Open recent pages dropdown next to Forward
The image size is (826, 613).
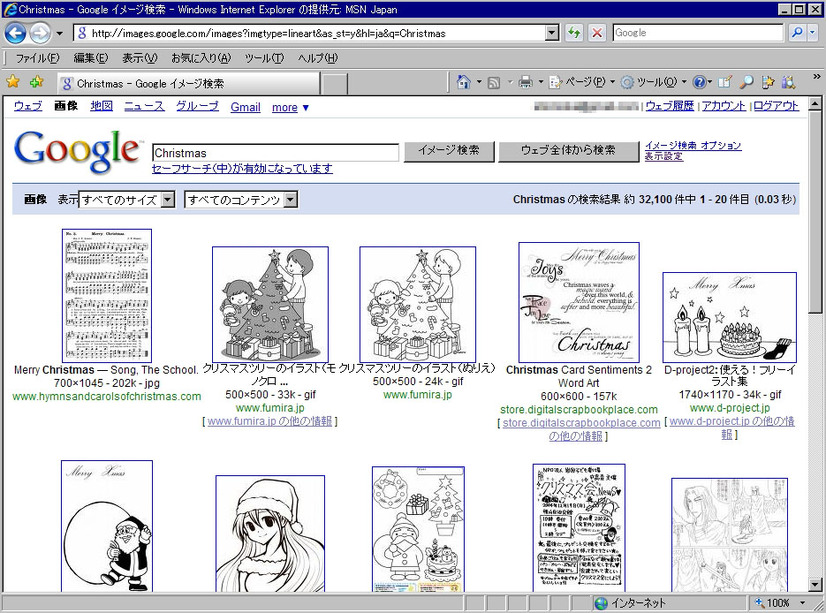tap(59, 33)
